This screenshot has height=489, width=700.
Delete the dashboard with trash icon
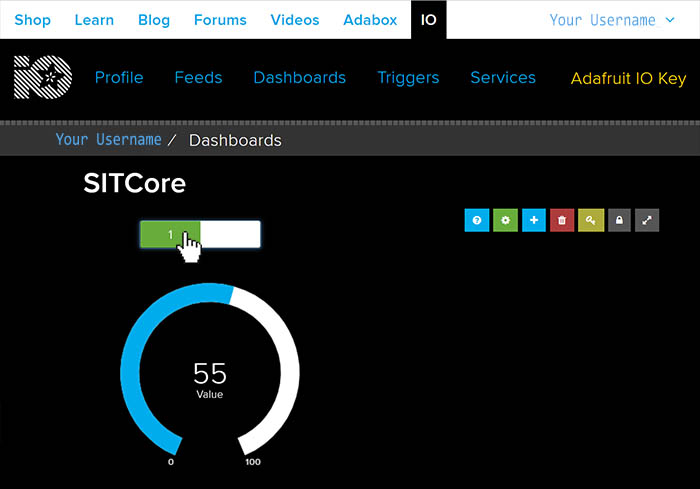tap(562, 220)
